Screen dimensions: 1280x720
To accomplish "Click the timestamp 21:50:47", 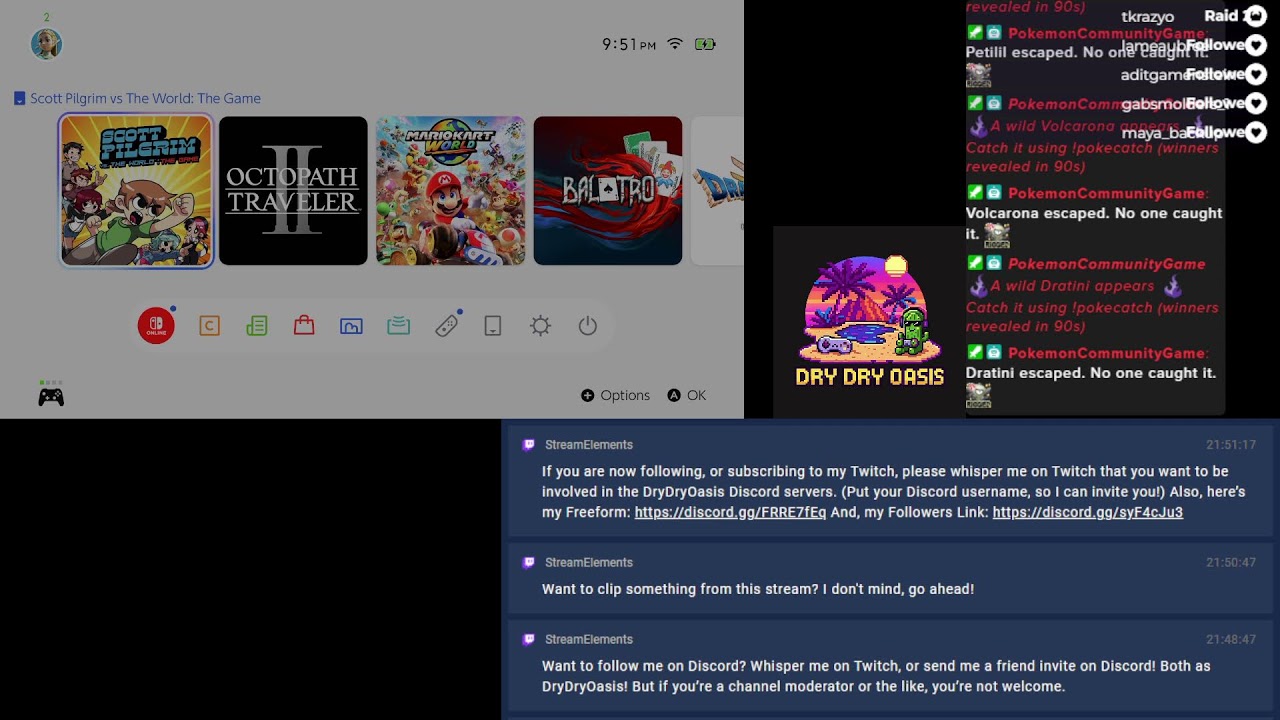I will click(x=1231, y=563).
